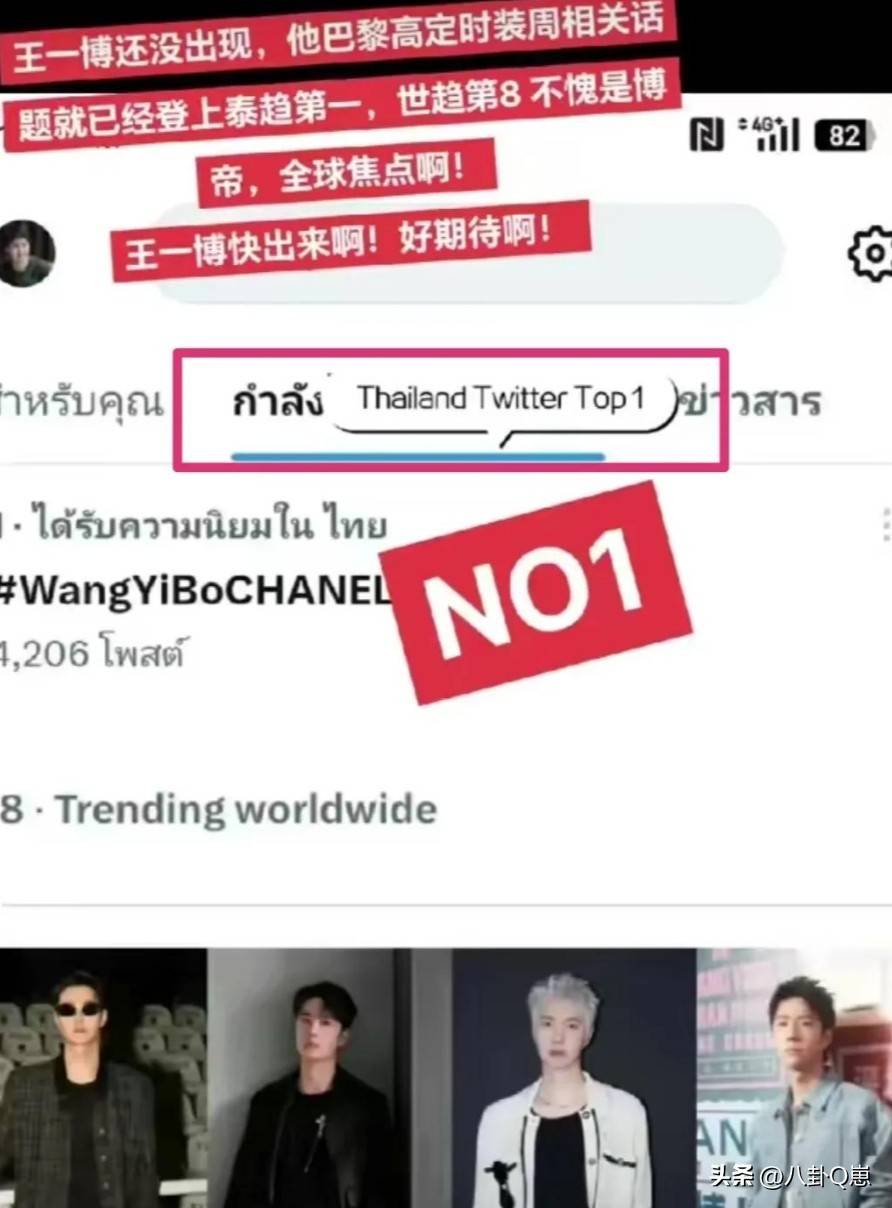Viewport: 892px width, 1208px height.
Task: Open the Trending worldwide entry
Action: (x=218, y=809)
